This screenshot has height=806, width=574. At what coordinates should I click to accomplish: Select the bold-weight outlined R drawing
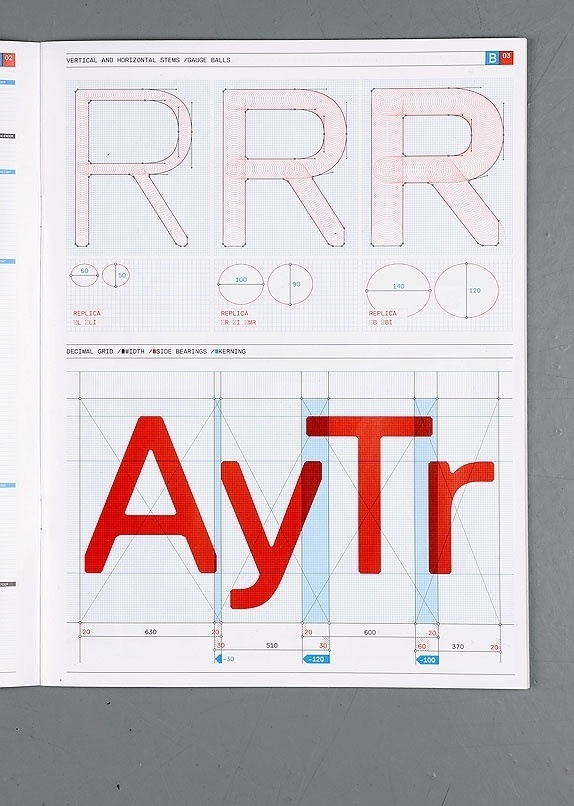click(437, 168)
